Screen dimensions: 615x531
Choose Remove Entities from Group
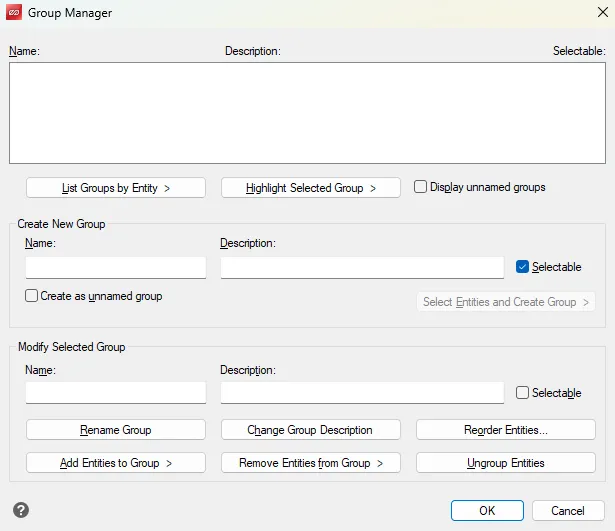tap(310, 463)
